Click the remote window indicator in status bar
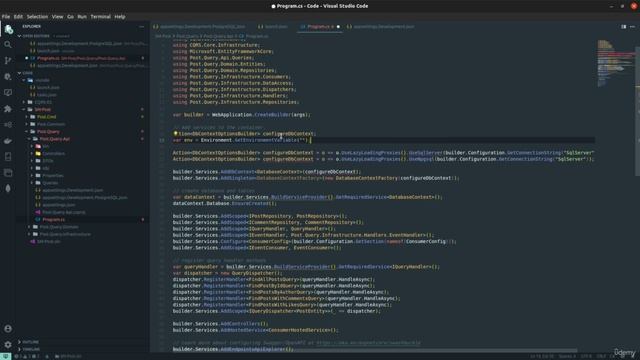 [x=5, y=356]
